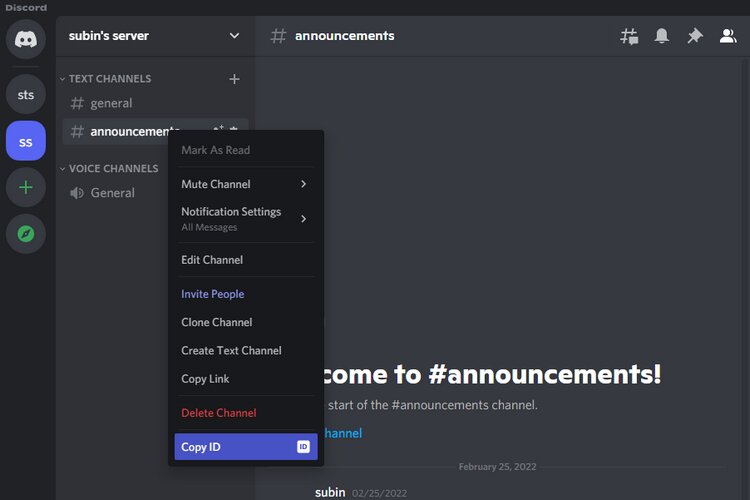Image resolution: width=750 pixels, height=500 pixels.
Task: Click the blue channel link under welcome
Action: (x=343, y=433)
